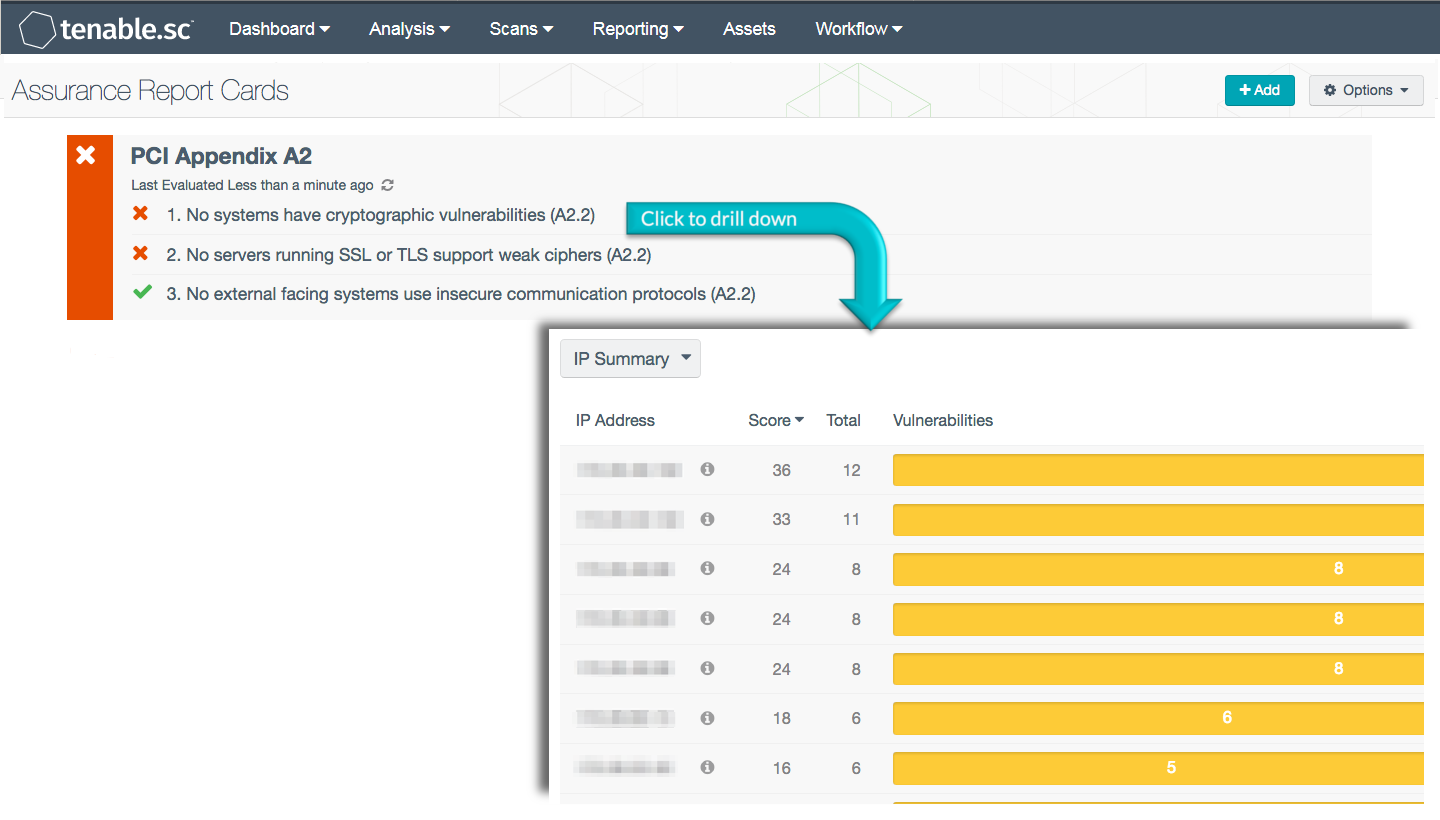Click the score value 16
This screenshot has width=1440, height=820.
click(x=781, y=768)
